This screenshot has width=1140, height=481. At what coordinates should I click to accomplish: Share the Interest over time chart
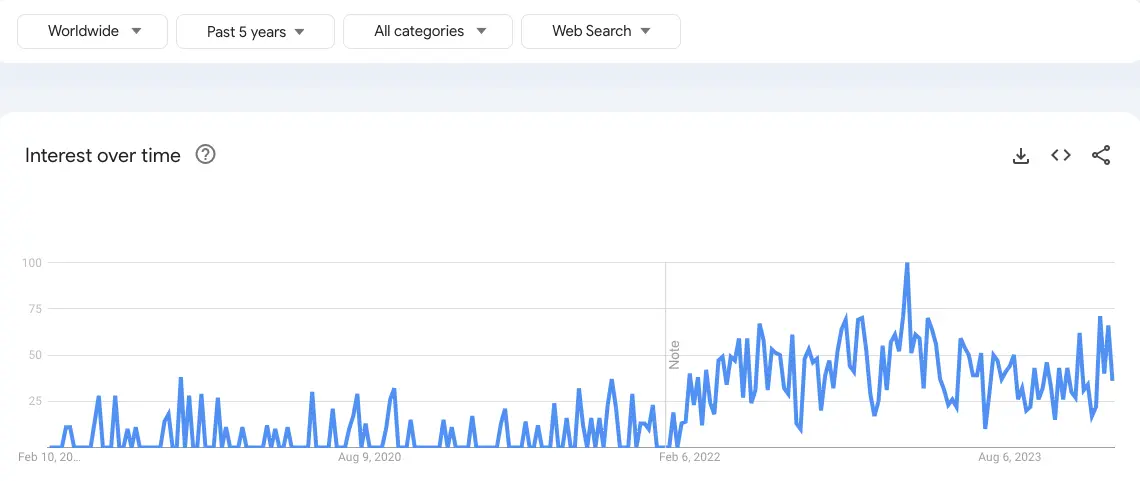tap(1101, 155)
